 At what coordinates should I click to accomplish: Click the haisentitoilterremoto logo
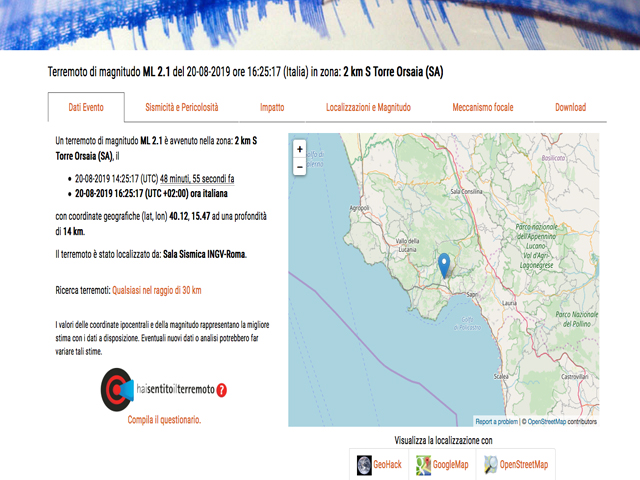click(164, 390)
